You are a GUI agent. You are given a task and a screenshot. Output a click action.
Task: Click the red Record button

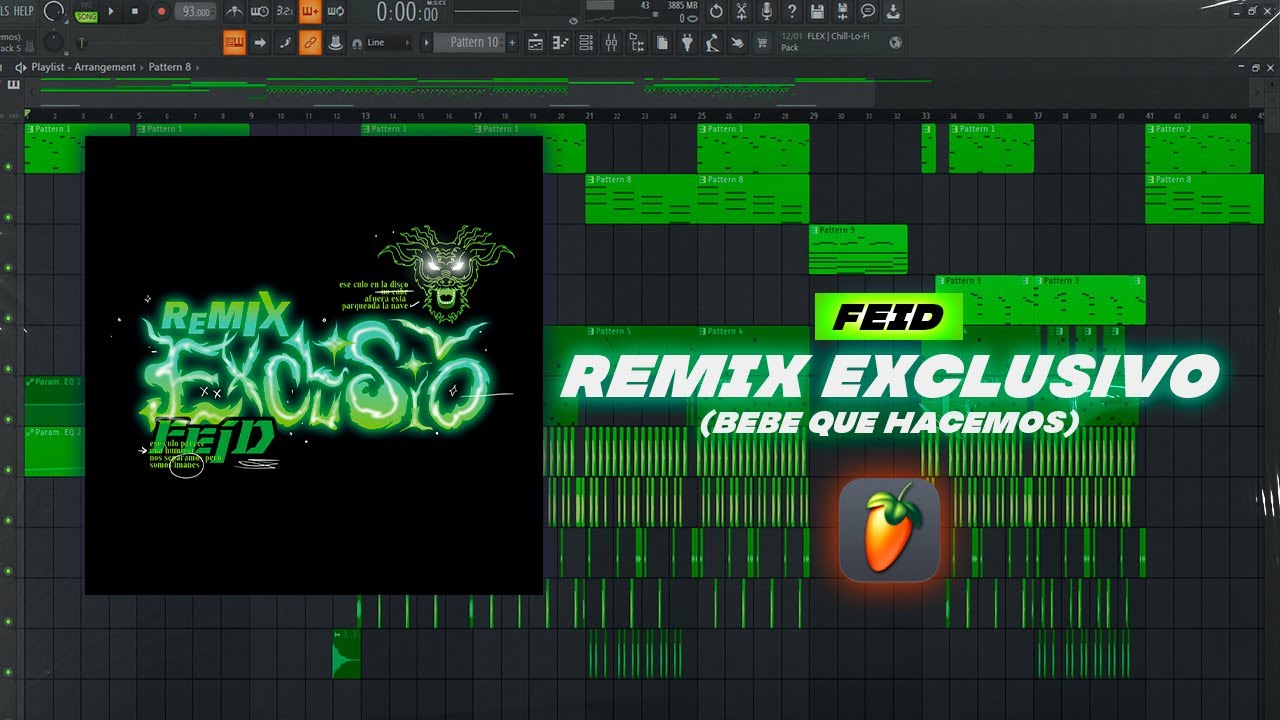pos(161,12)
